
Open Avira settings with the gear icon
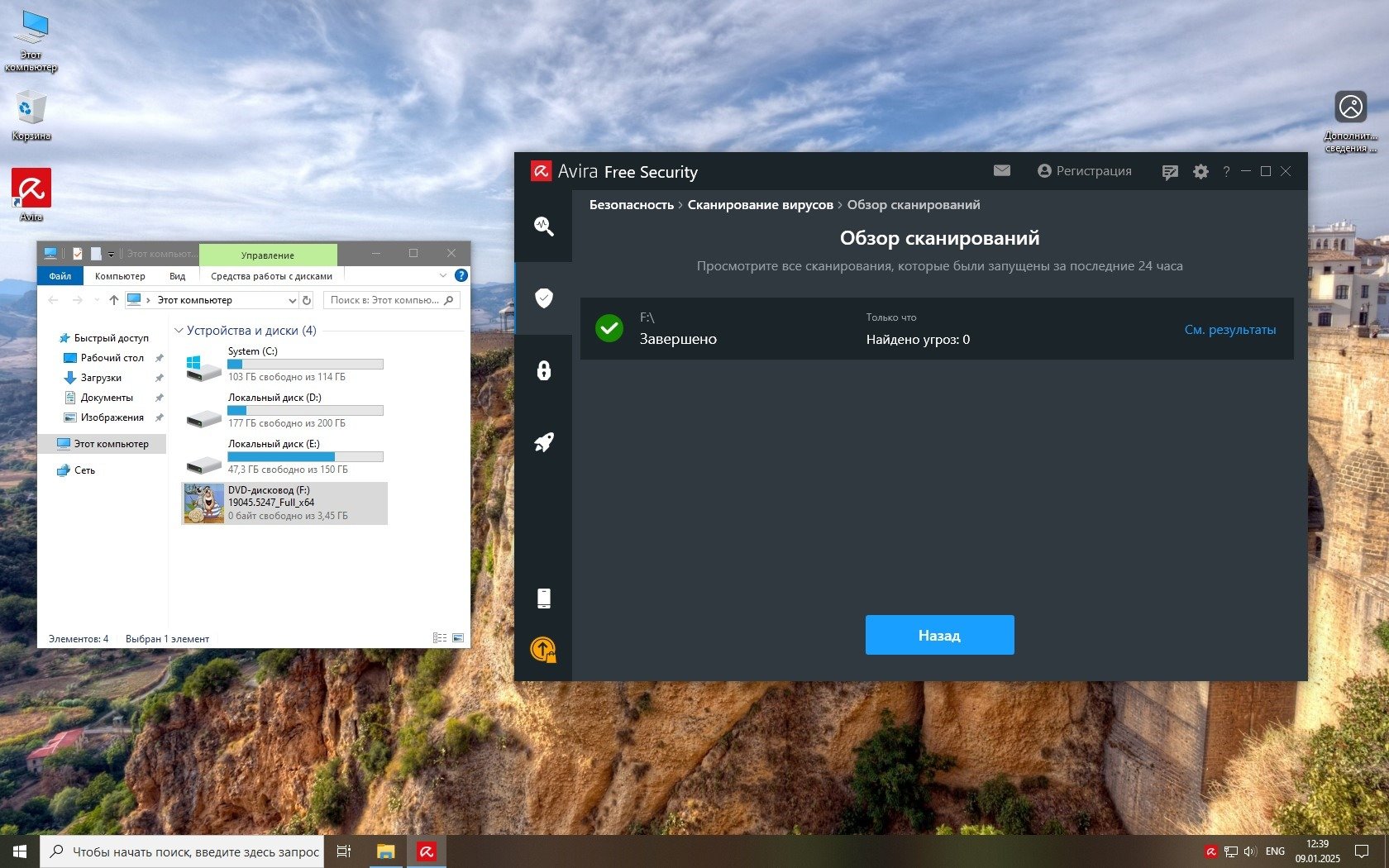pos(1200,172)
